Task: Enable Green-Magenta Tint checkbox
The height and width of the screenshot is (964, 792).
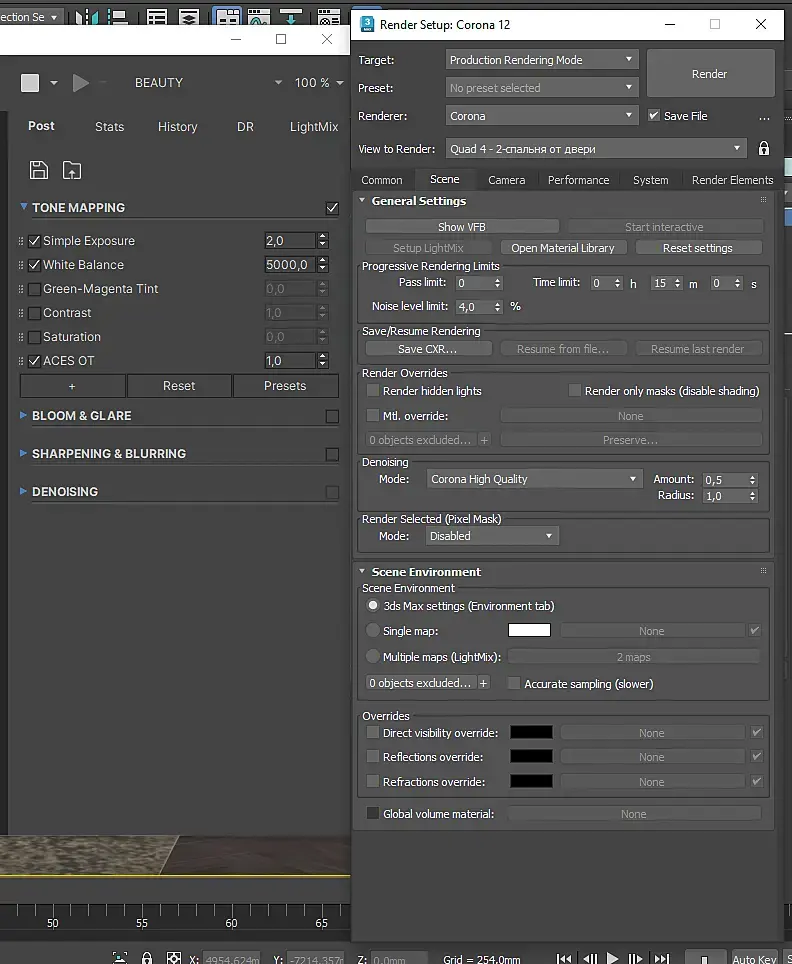Action: point(34,289)
